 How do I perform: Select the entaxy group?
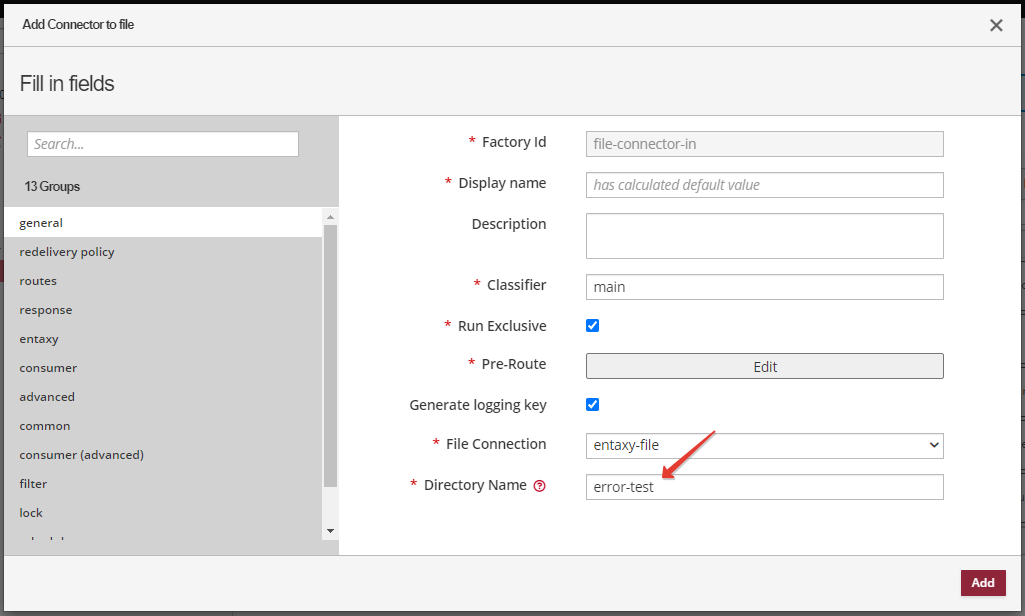pyautogui.click(x=39, y=339)
